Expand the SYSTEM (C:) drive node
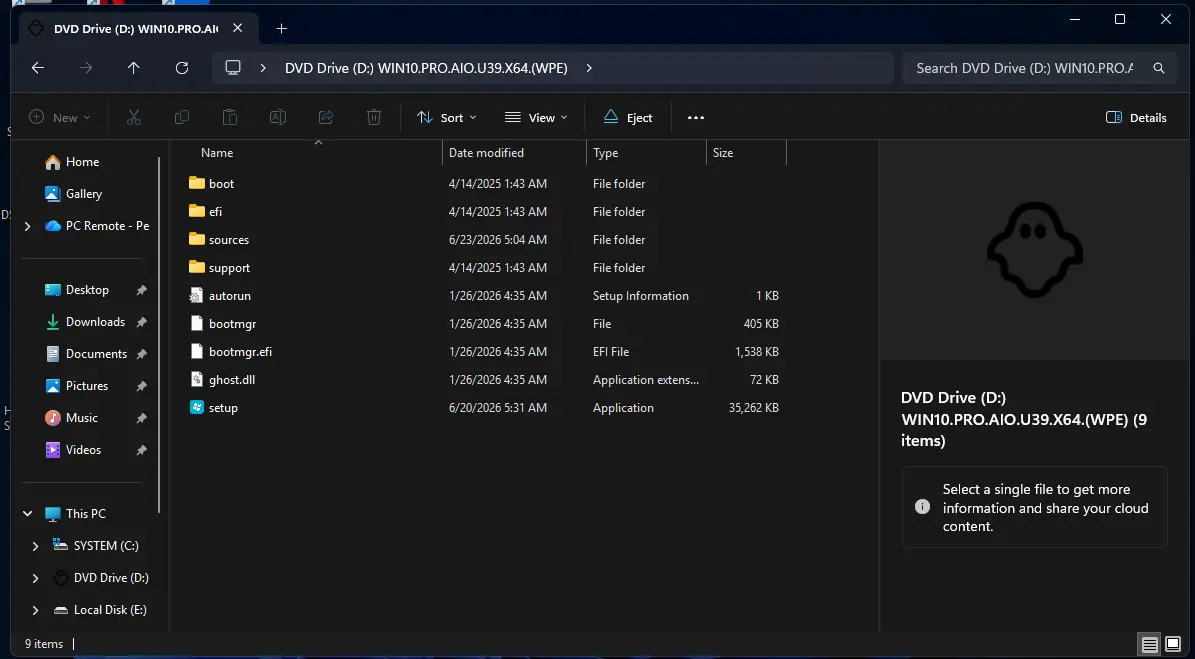 35,546
